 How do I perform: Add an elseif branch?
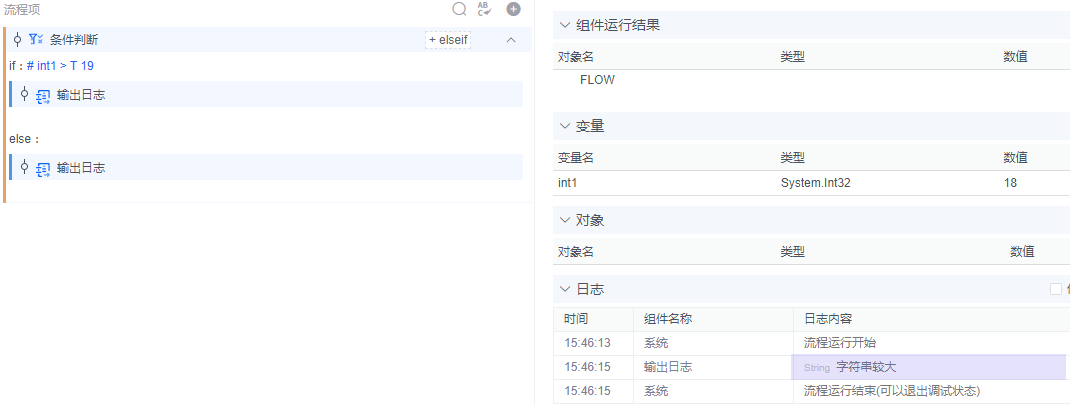click(x=448, y=40)
